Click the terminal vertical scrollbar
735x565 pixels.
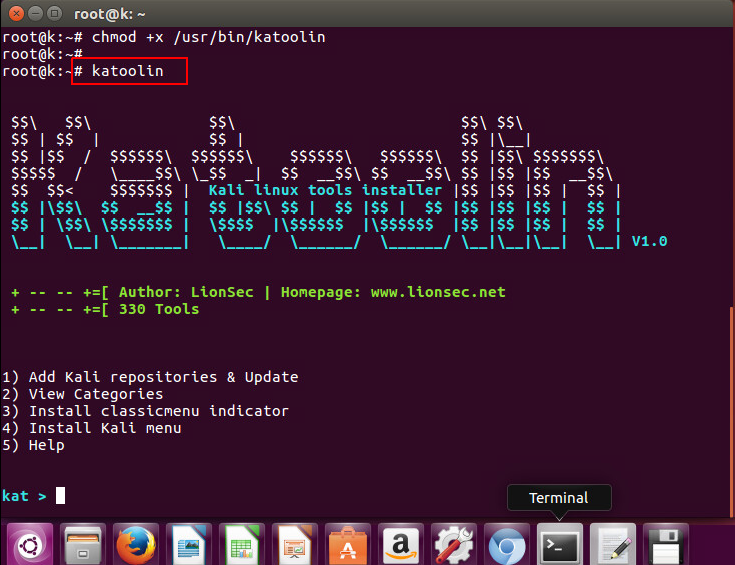tap(732, 412)
